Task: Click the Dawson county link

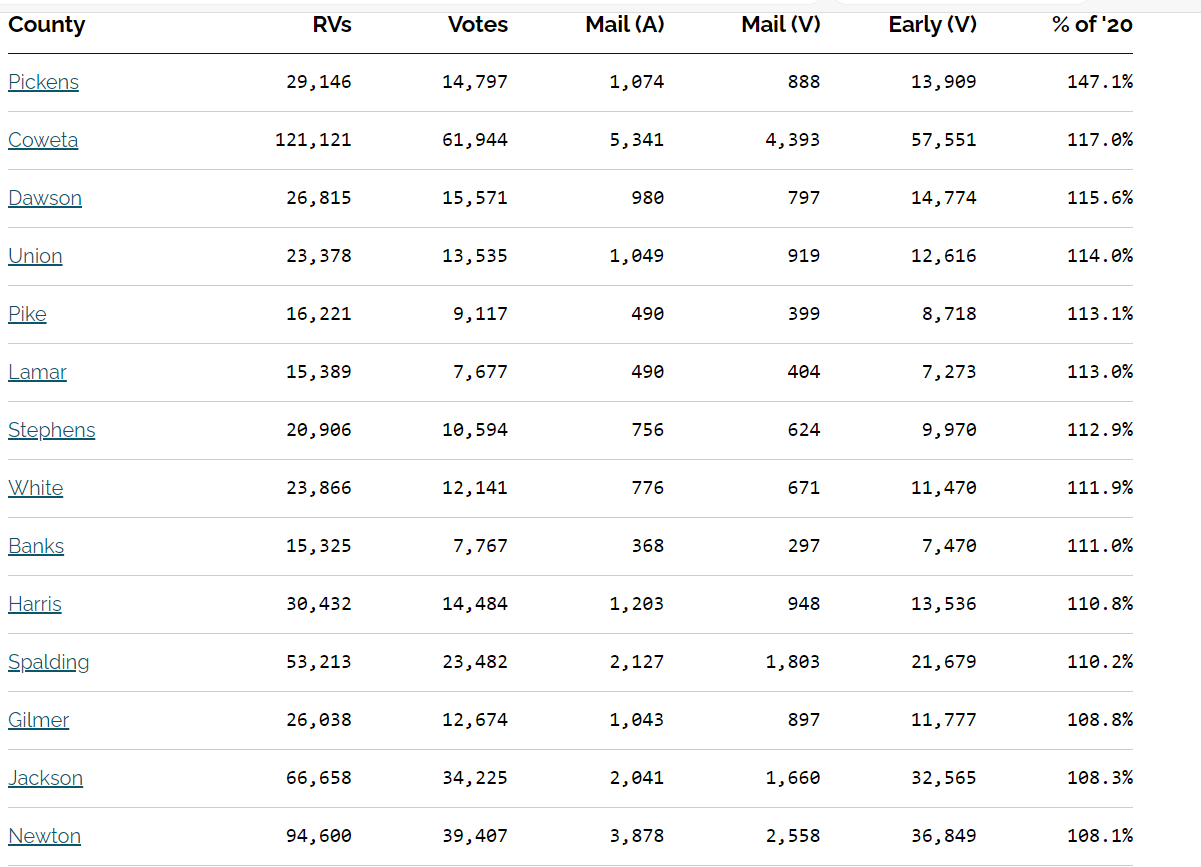Action: tap(45, 198)
